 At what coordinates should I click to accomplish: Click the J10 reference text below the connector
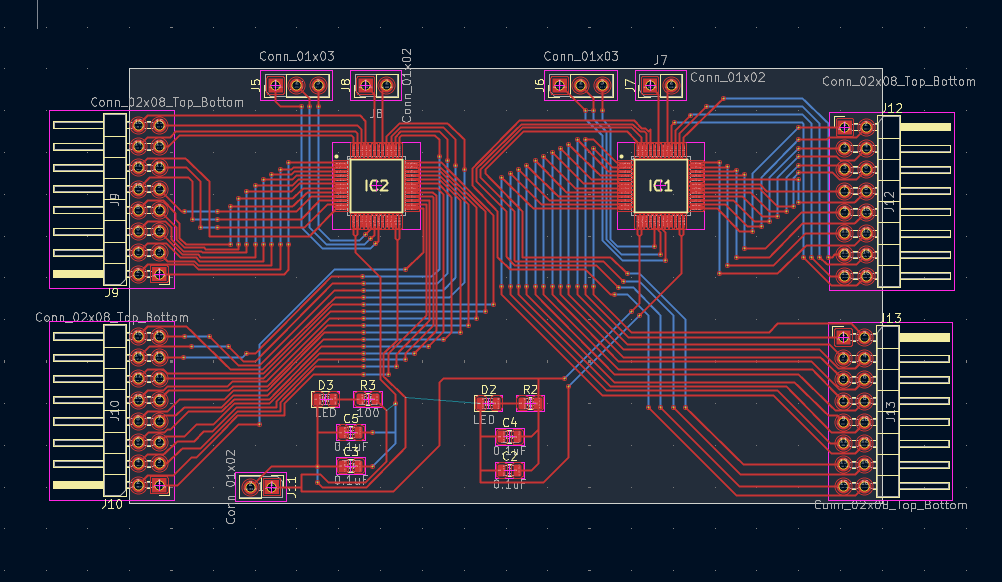tap(112, 505)
